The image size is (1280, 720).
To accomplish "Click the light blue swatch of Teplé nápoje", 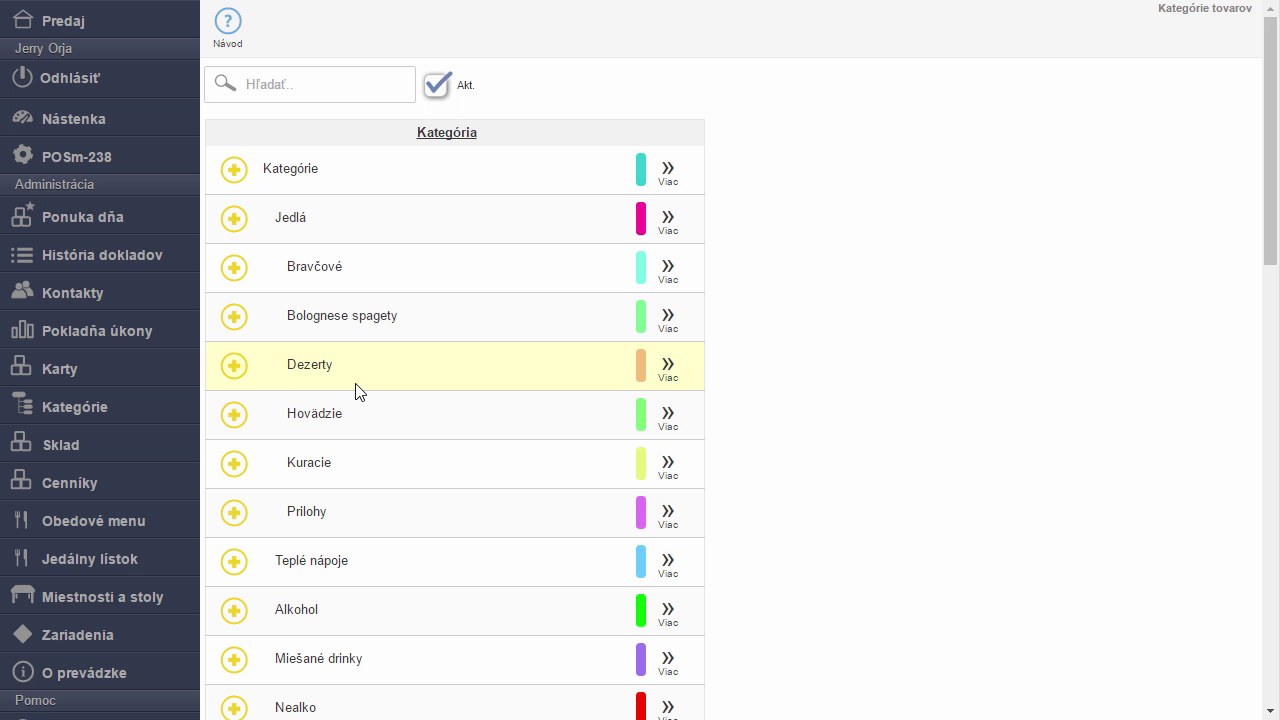I will (x=641, y=561).
